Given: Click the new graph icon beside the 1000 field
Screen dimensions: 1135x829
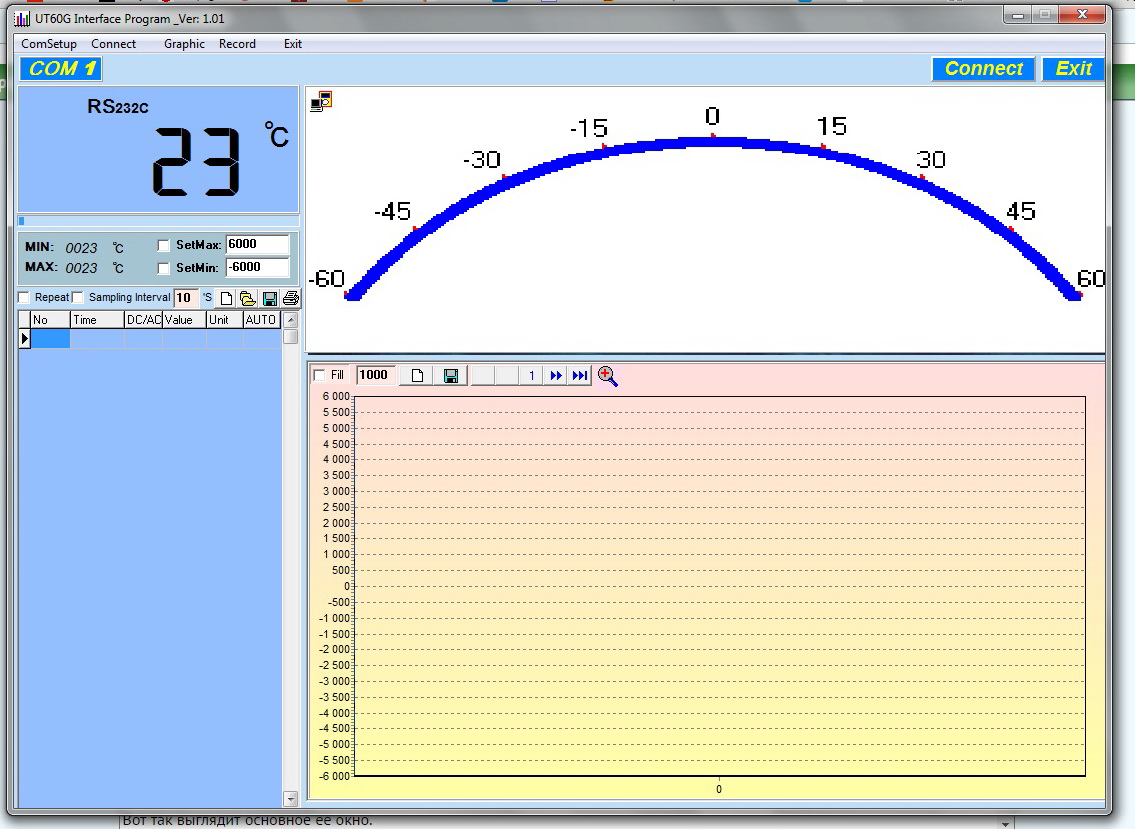Looking at the screenshot, I should [418, 376].
